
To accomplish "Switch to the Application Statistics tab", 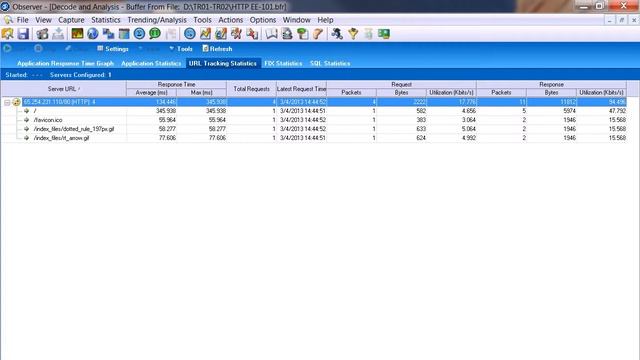I will pos(151,63).
